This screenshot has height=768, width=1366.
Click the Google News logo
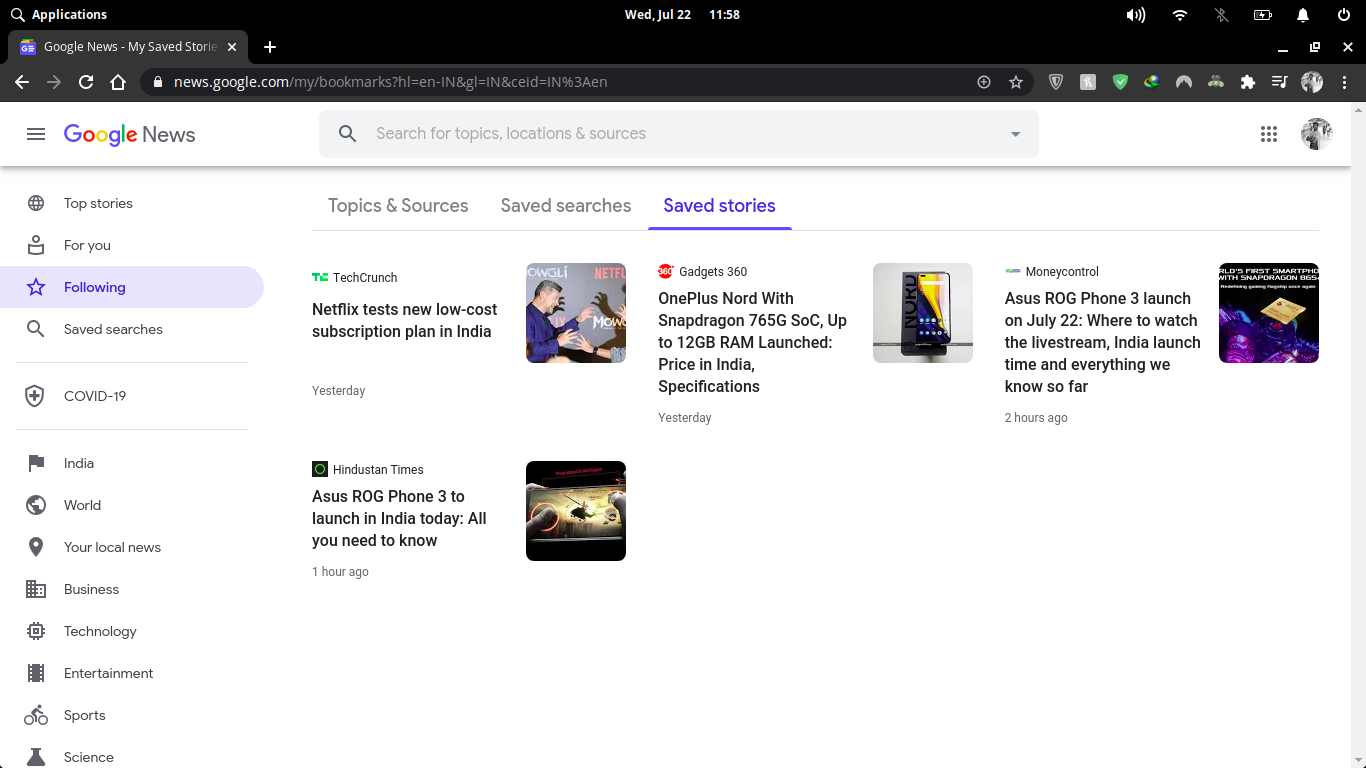click(130, 135)
